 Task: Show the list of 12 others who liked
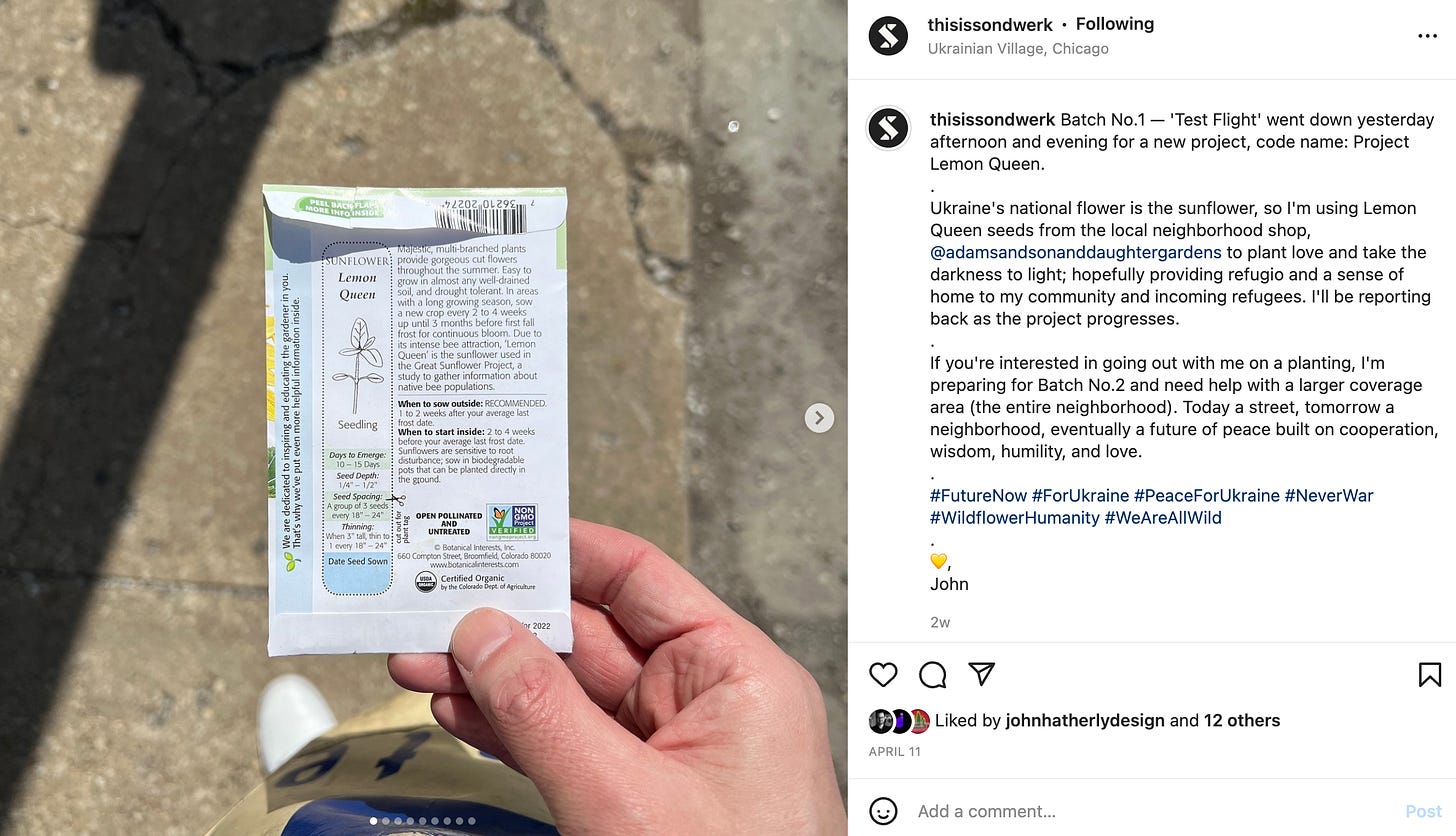tap(1242, 720)
